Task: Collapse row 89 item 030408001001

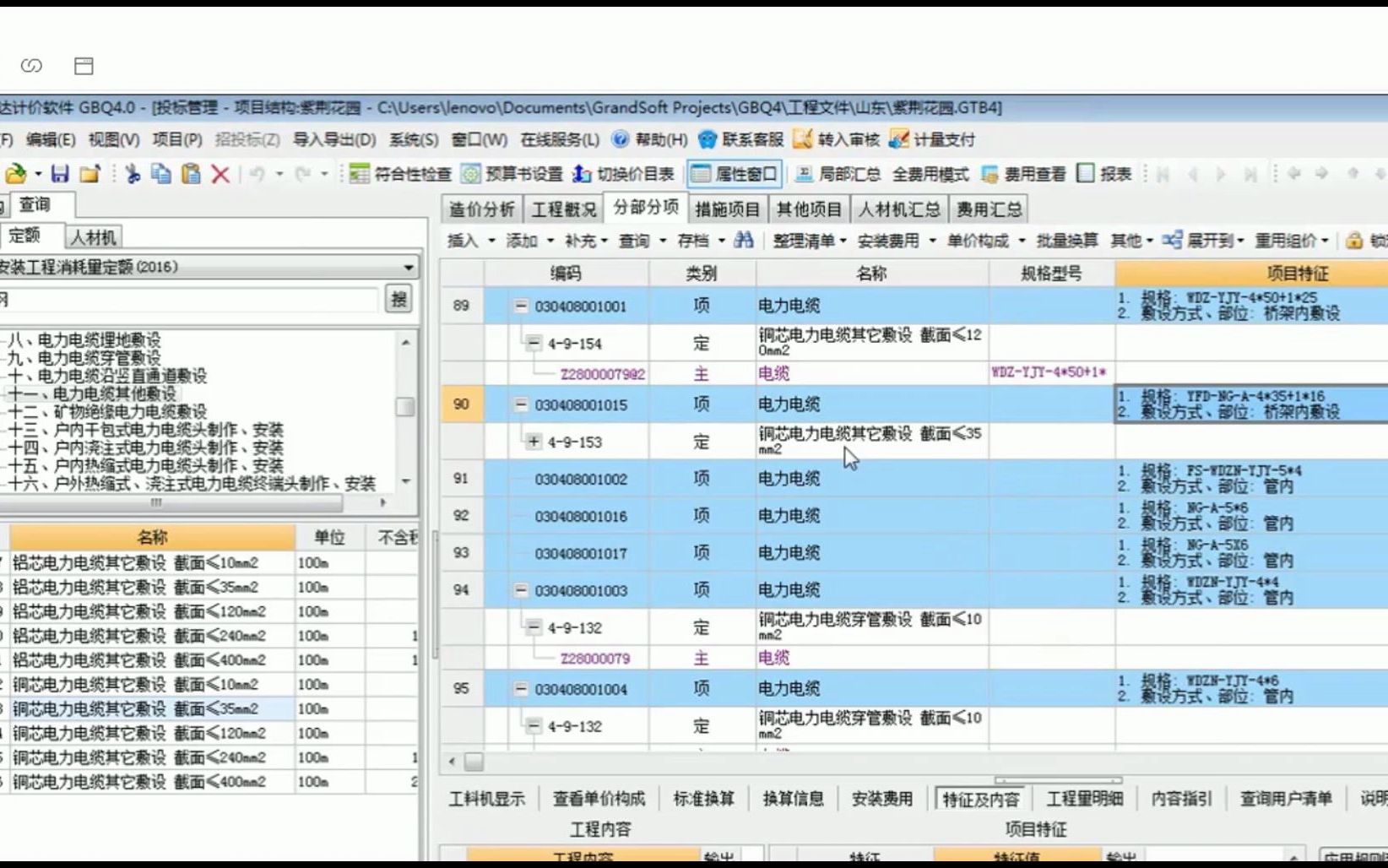Action: (x=521, y=306)
